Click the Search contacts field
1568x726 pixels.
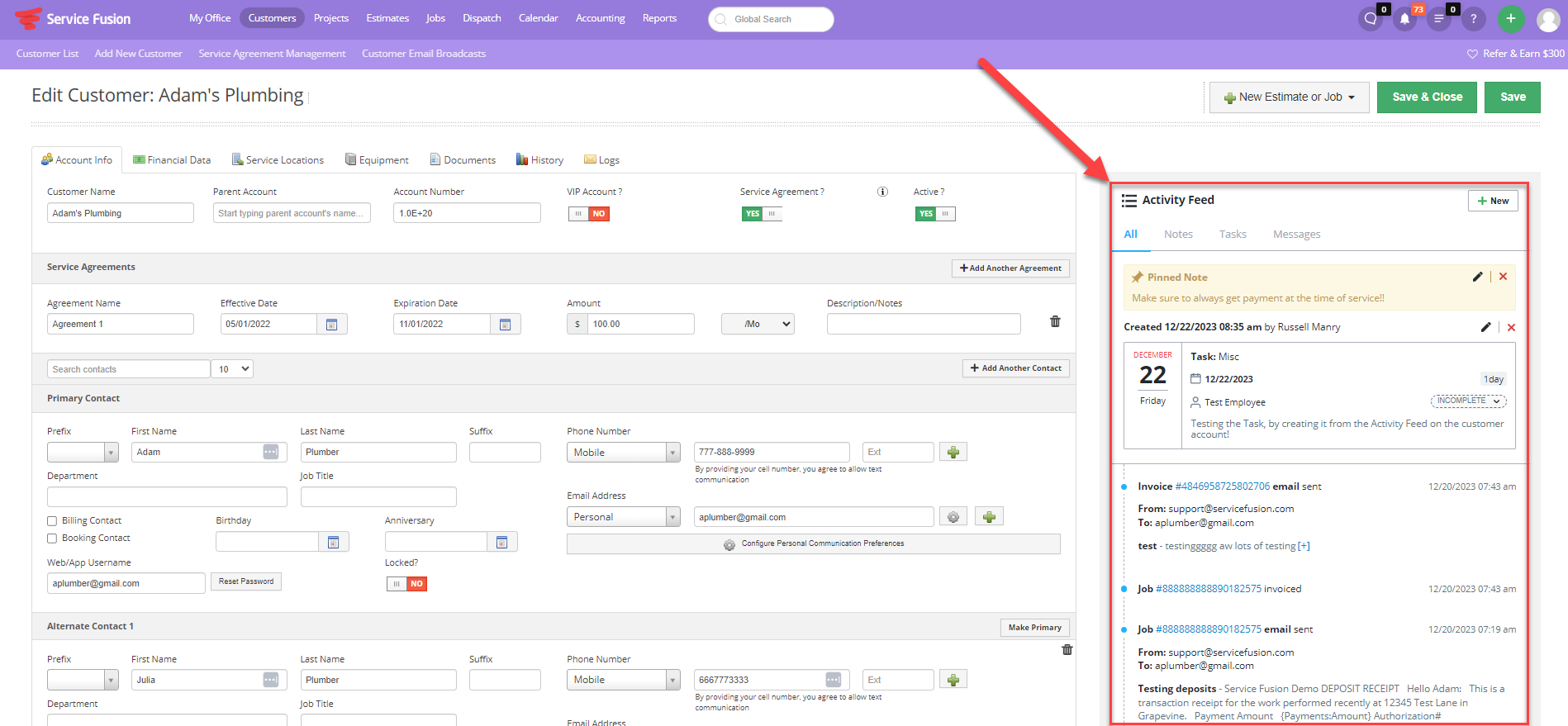(x=129, y=369)
